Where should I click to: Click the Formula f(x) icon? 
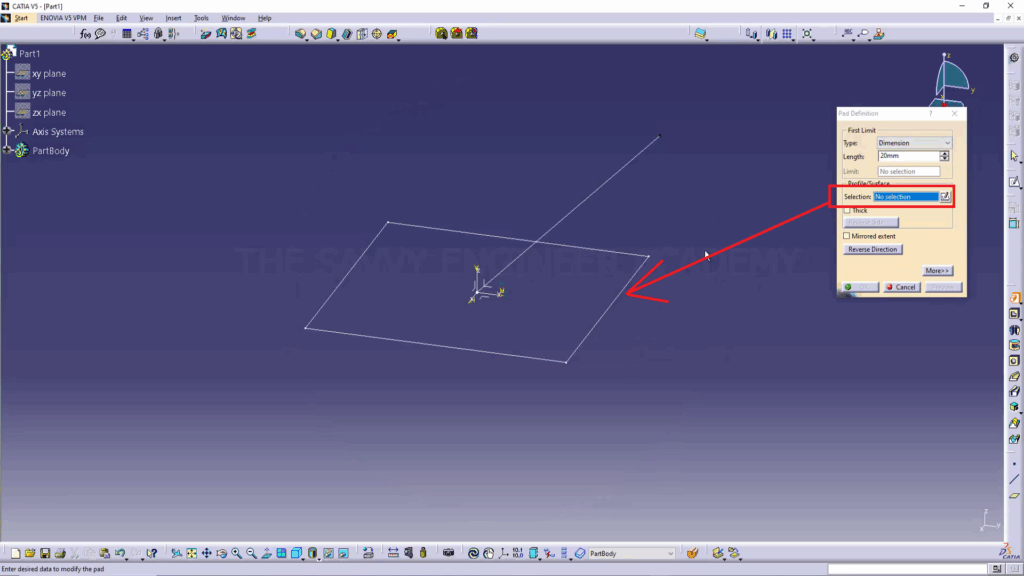pyautogui.click(x=86, y=34)
